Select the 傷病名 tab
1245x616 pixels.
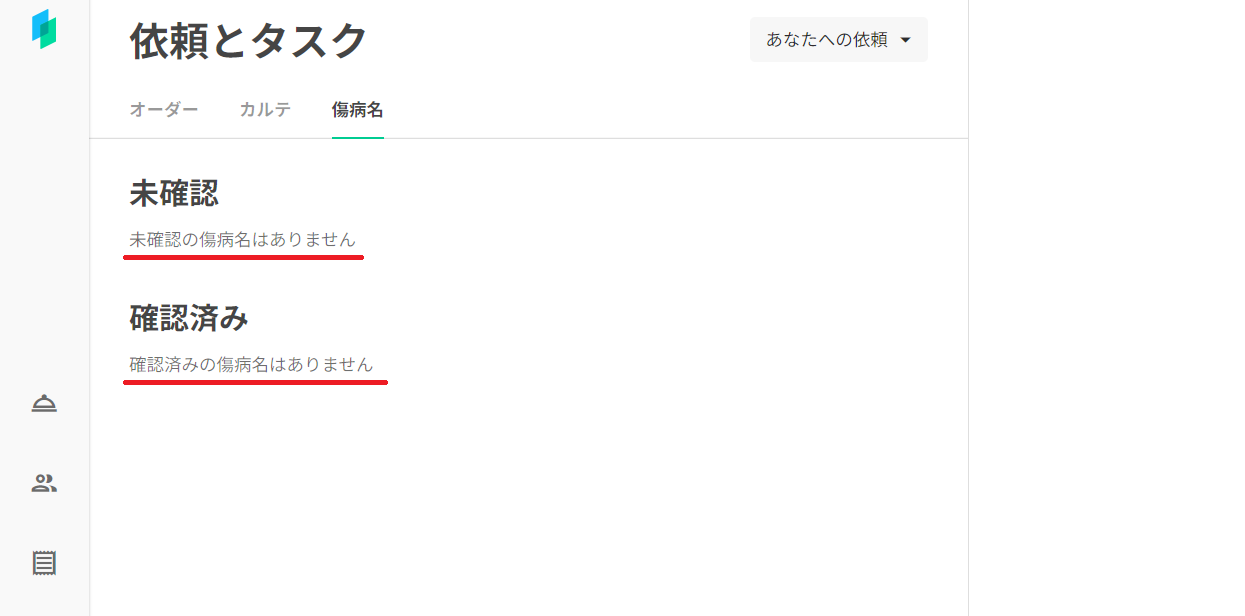[358, 110]
